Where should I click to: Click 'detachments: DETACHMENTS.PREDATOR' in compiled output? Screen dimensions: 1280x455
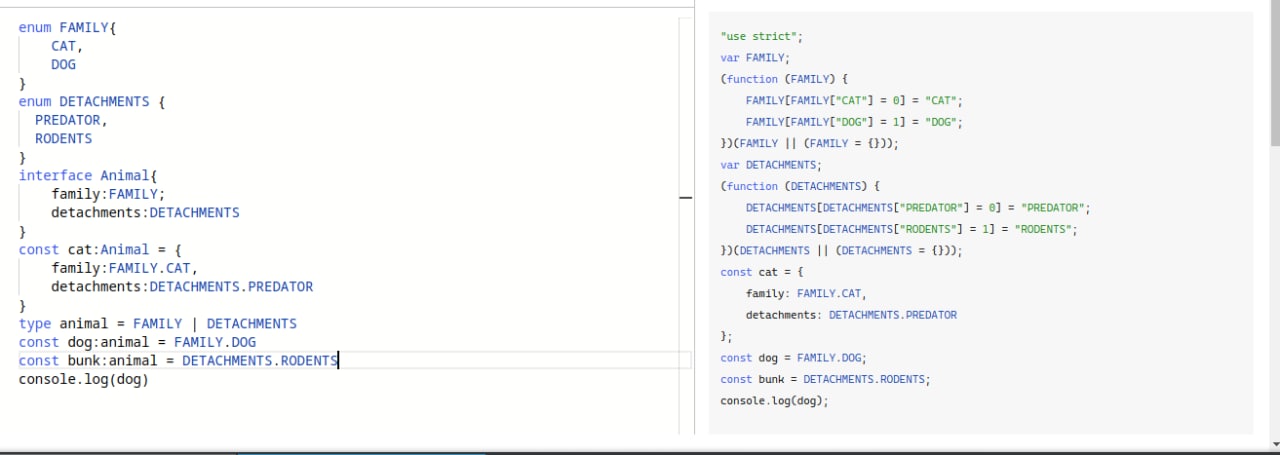pos(851,315)
